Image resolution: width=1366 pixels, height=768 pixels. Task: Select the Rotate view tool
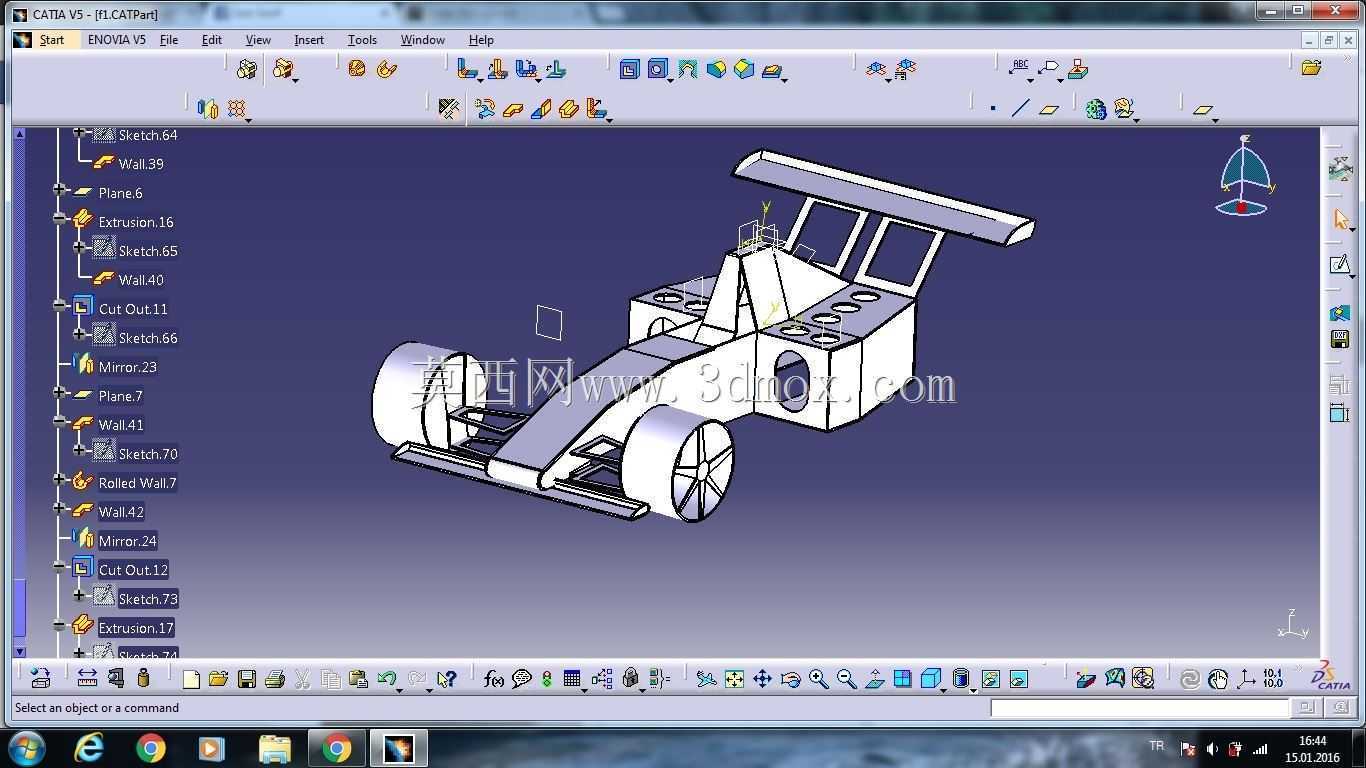pos(790,679)
